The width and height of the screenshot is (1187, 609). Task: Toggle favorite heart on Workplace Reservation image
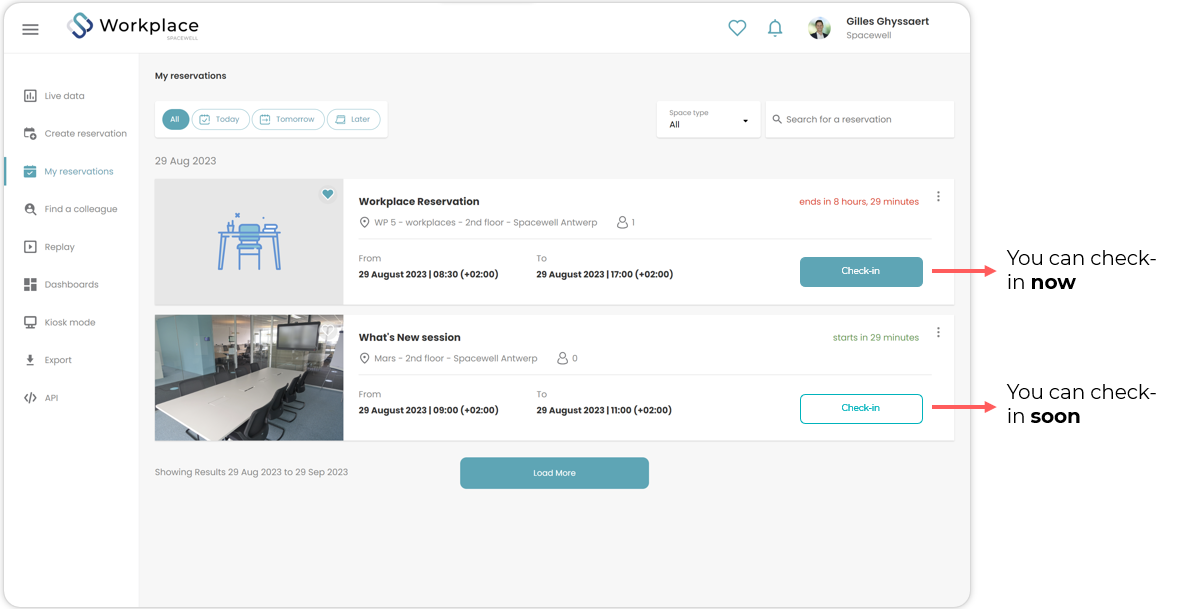[x=328, y=195]
